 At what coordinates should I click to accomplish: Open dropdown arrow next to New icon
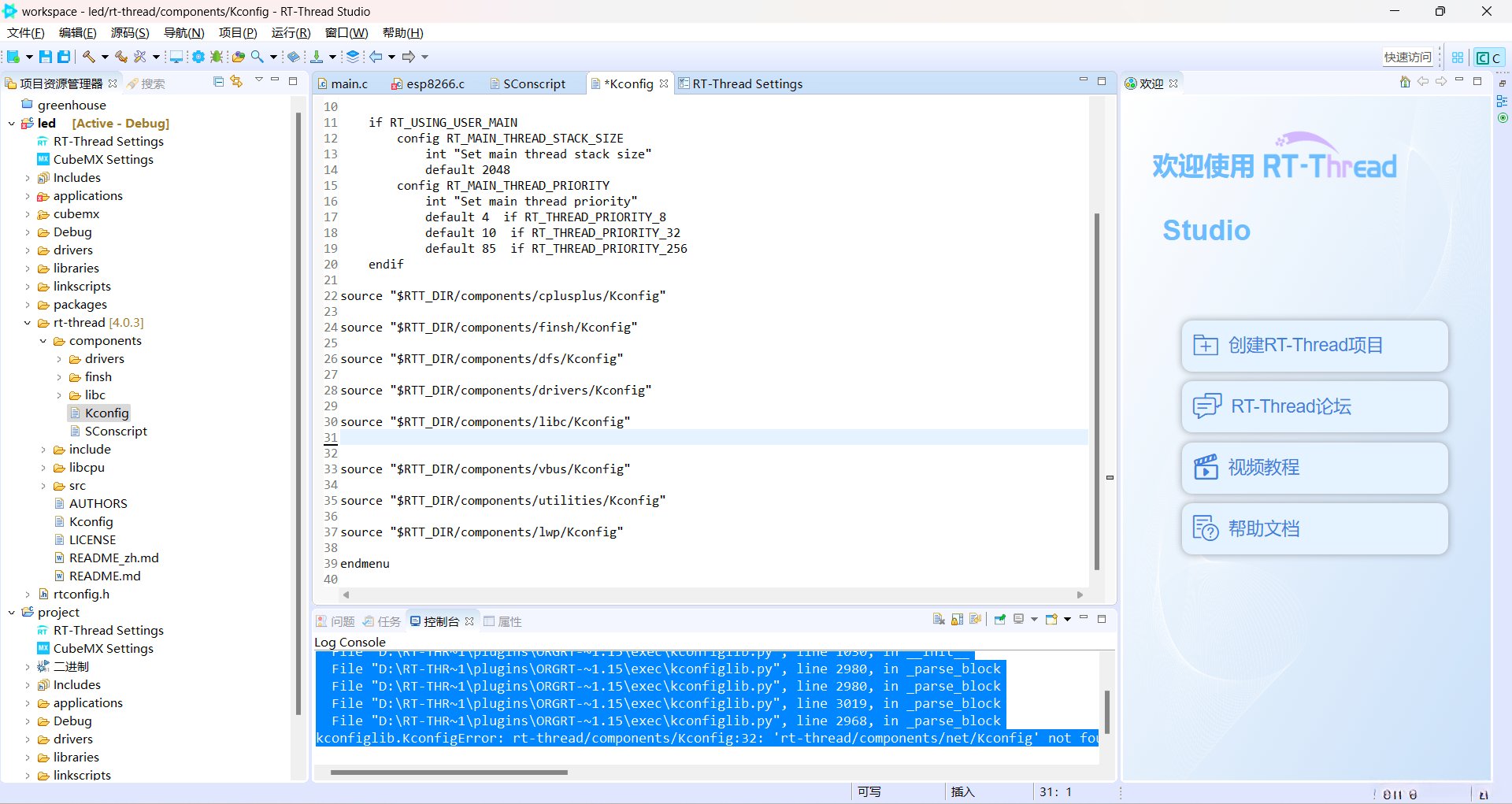point(29,57)
